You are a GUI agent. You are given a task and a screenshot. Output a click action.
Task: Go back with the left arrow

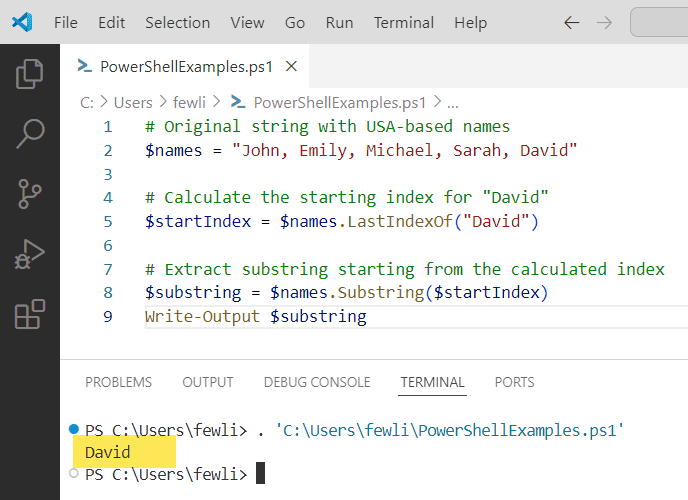(571, 22)
